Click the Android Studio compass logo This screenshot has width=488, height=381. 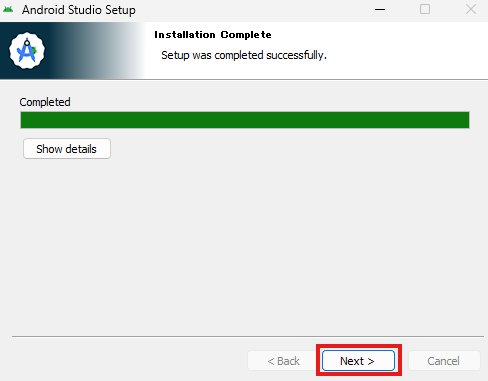[27, 51]
